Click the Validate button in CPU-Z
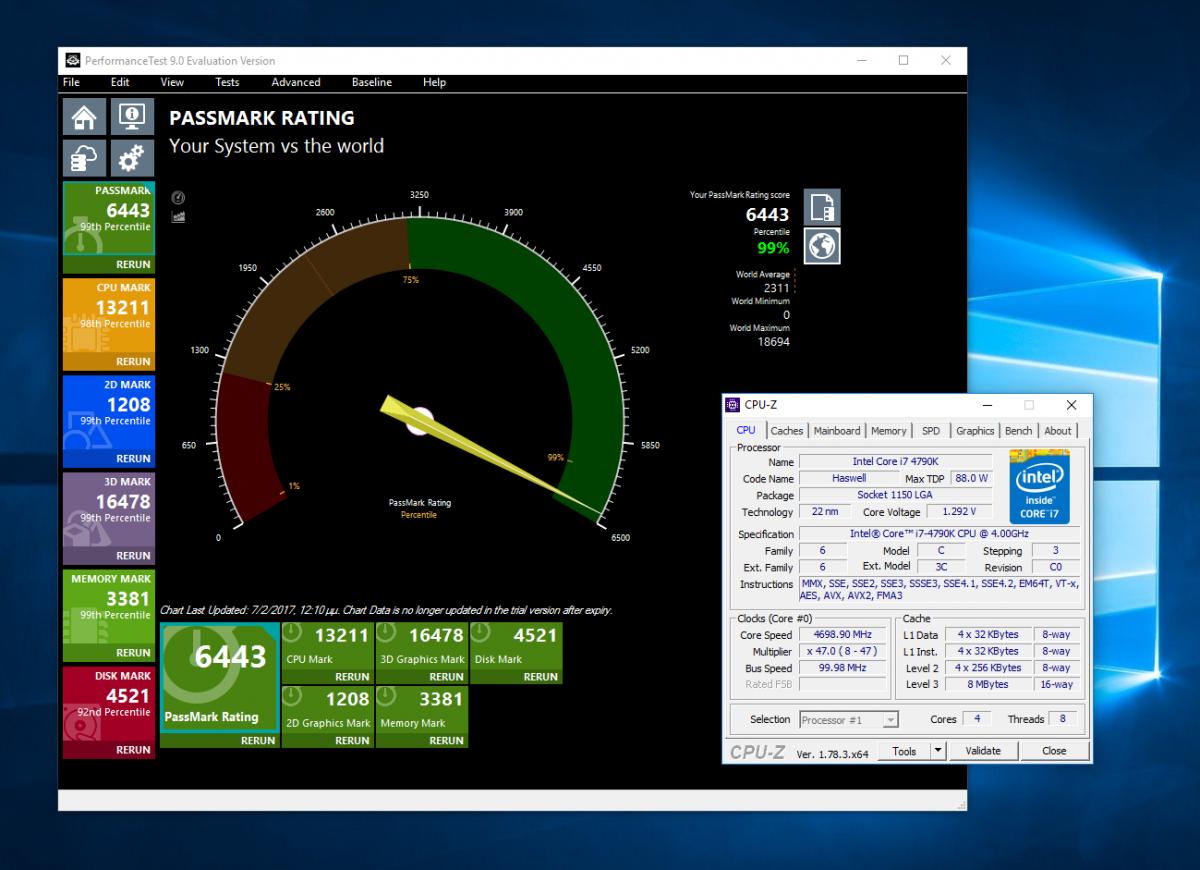This screenshot has width=1200, height=870. click(983, 751)
